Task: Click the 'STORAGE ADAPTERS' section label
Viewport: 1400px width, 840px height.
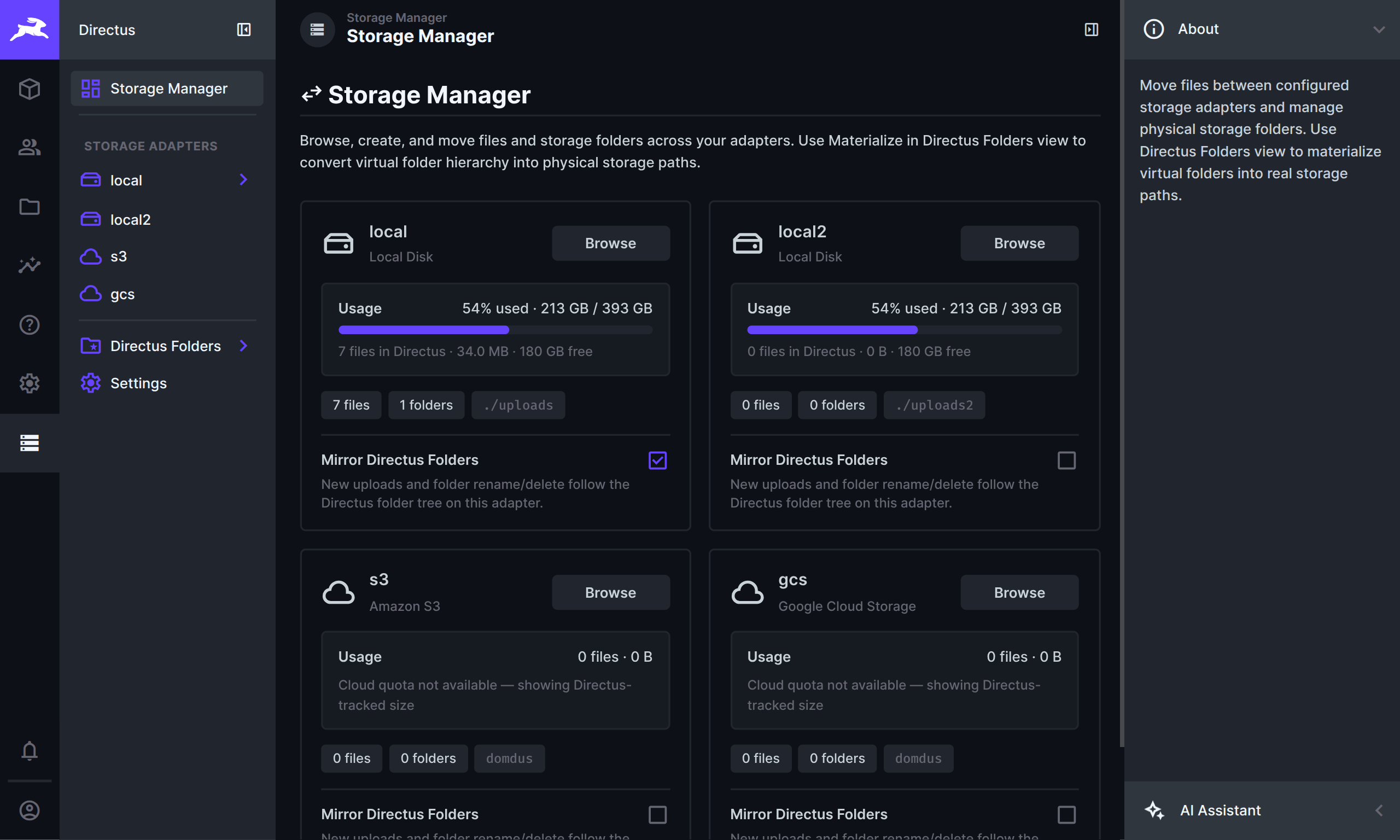Action: (x=150, y=146)
